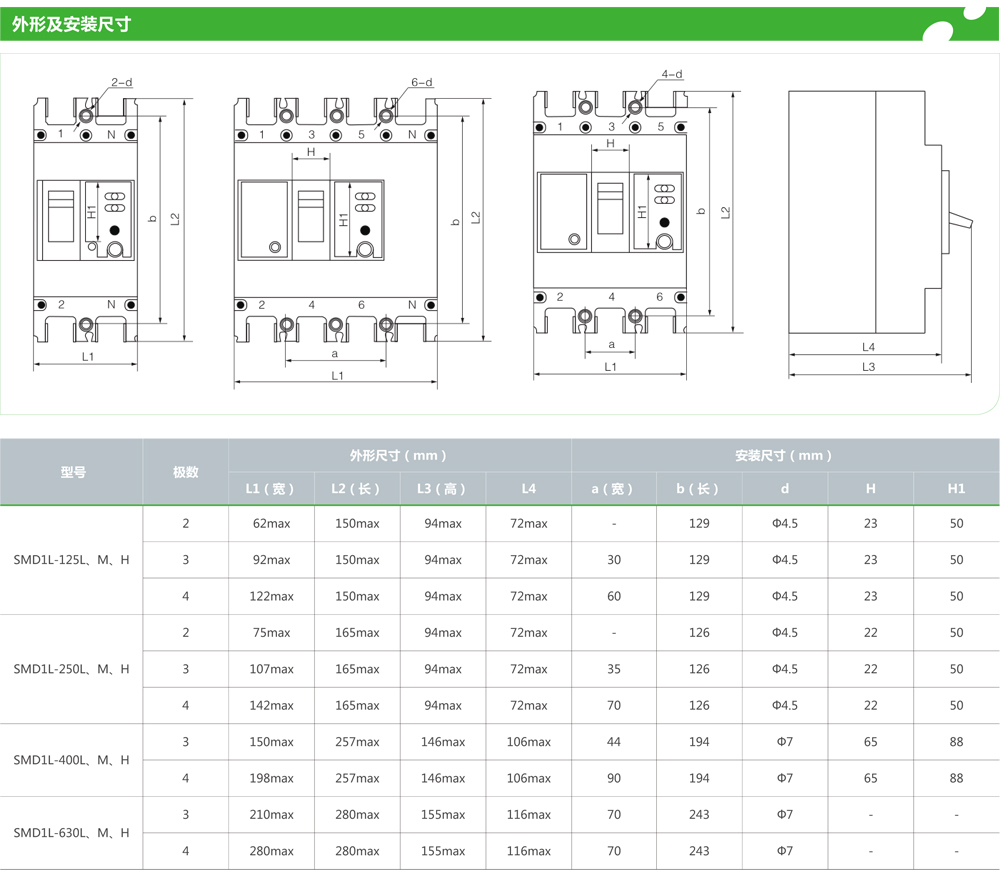Click the 外形及安装尺寸 title banner
Image resolution: width=1000 pixels, height=881 pixels.
71,24
